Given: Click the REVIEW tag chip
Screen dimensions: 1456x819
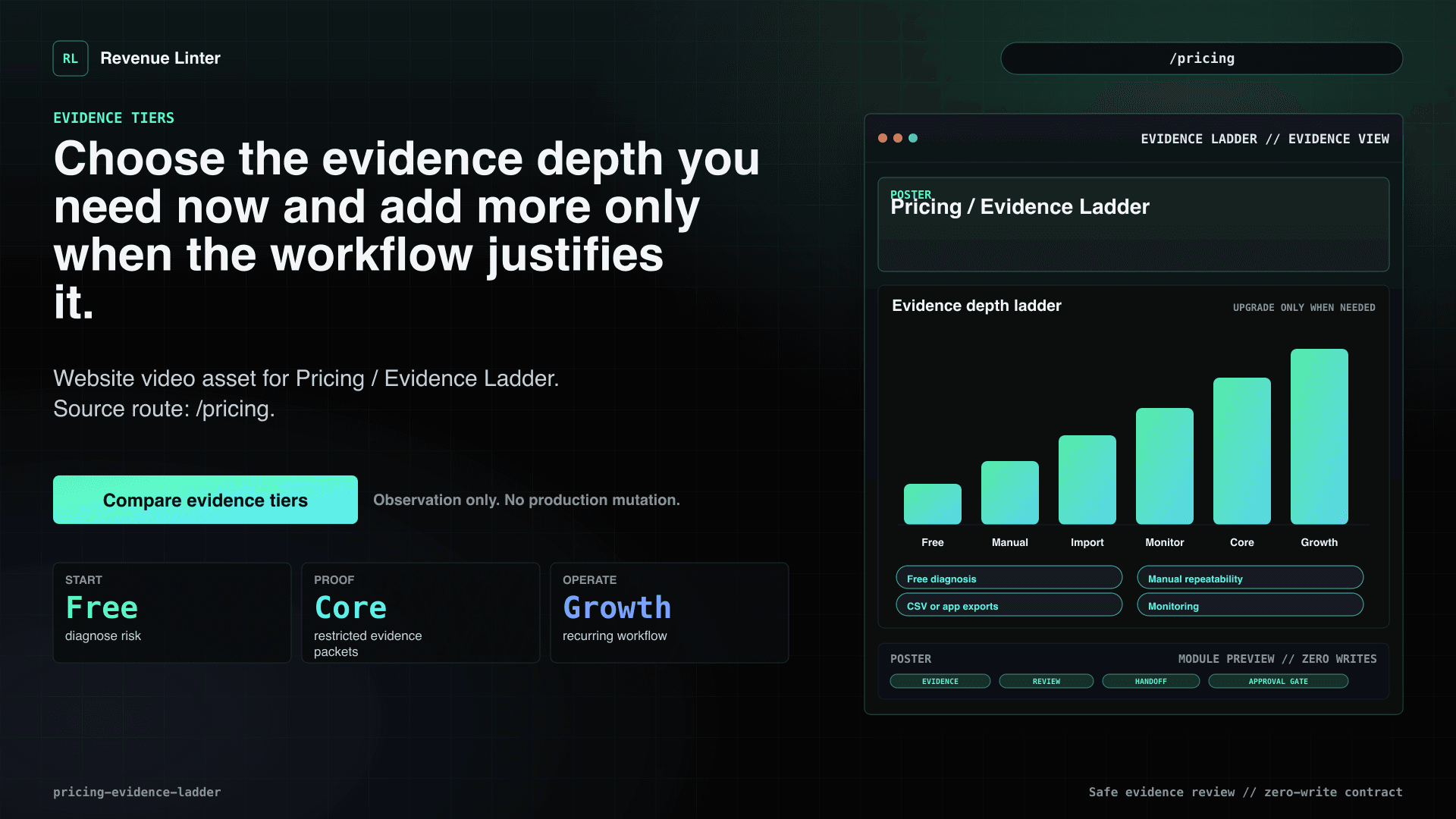Looking at the screenshot, I should pyautogui.click(x=1046, y=681).
